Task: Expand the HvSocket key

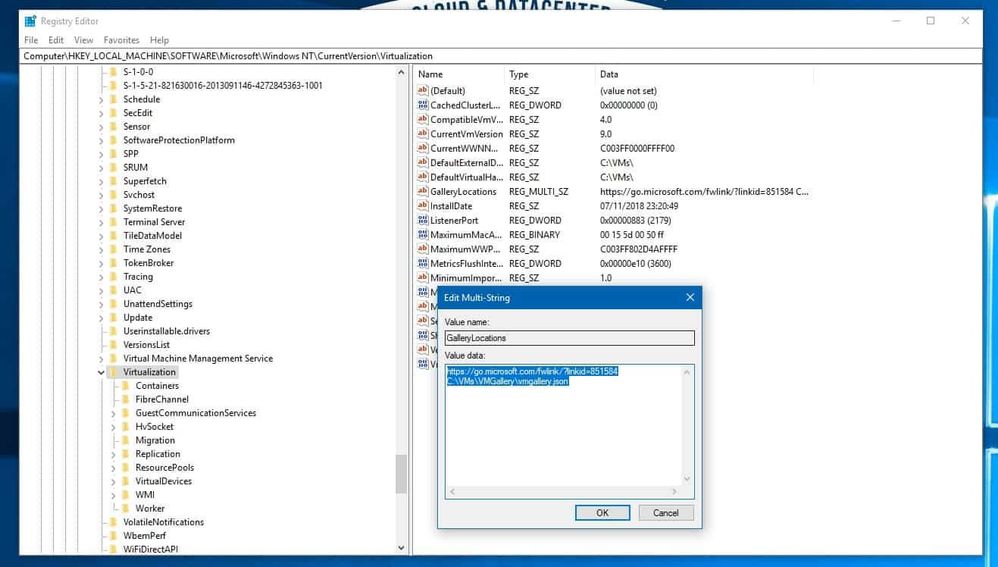Action: [113, 427]
